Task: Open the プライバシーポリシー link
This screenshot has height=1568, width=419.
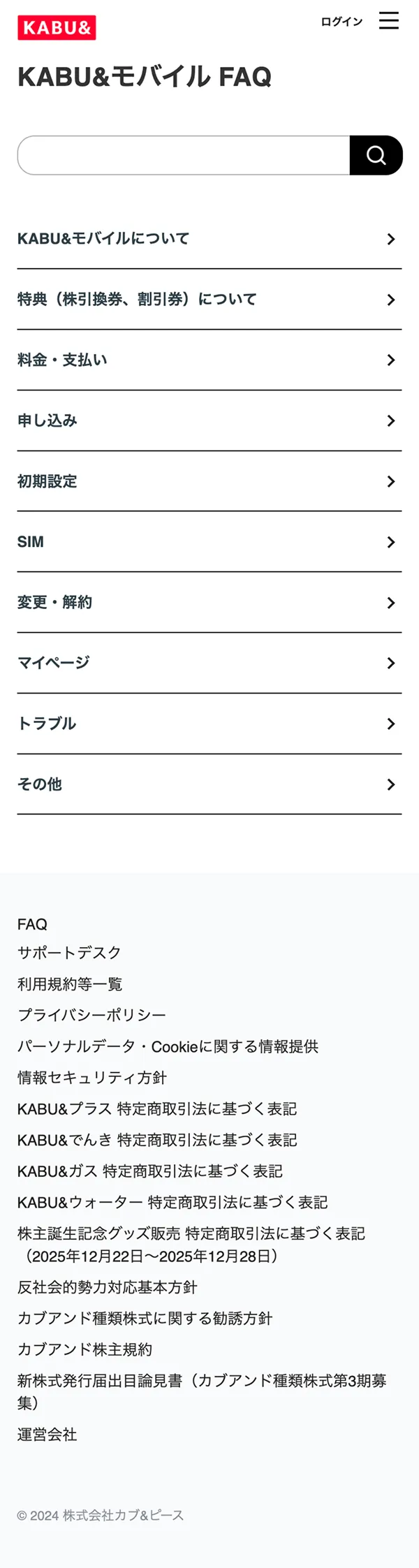Action: click(x=91, y=1015)
